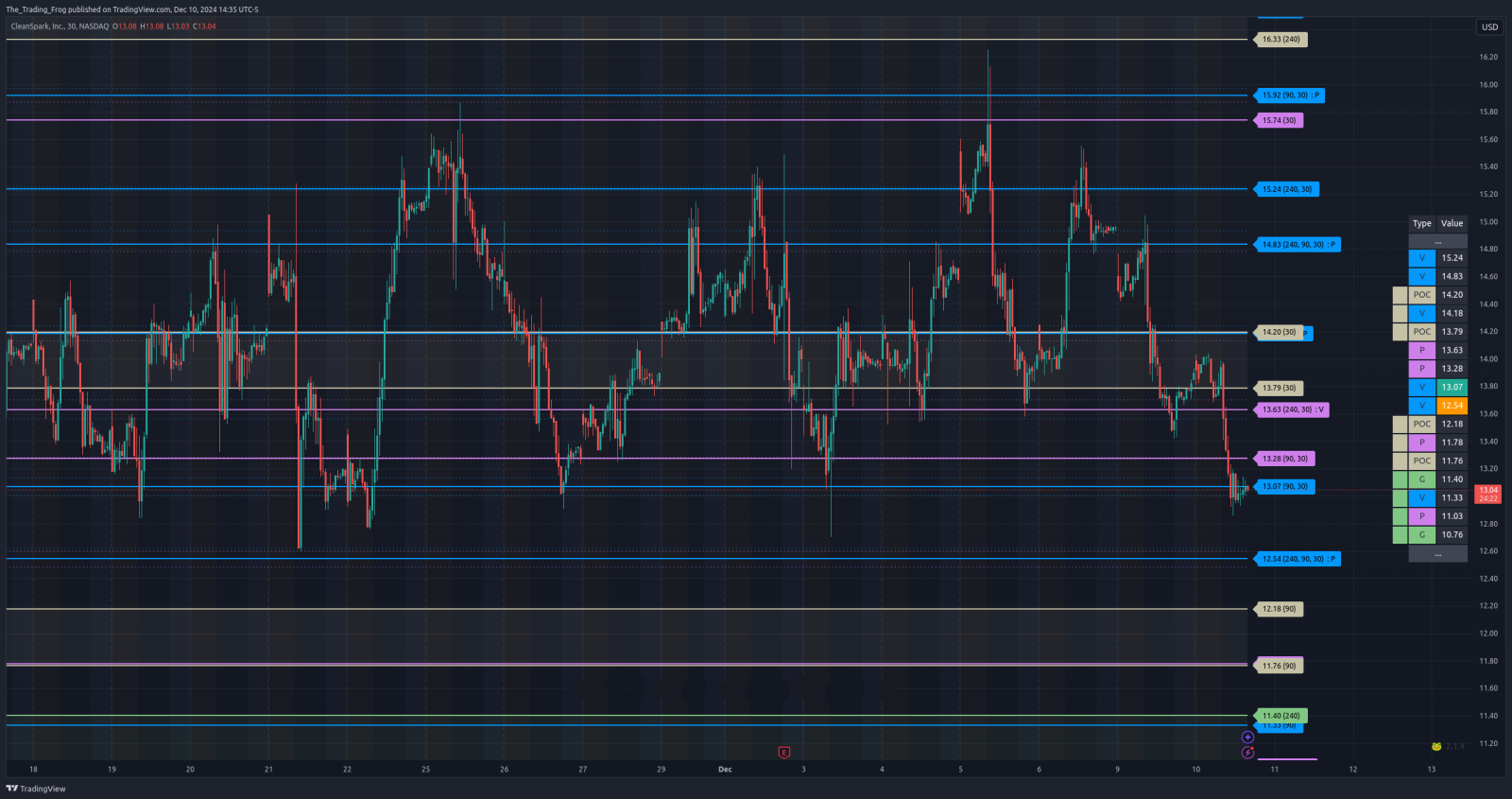Click the 'The_Trading_Frog published on TradingView.com' header text
The height and width of the screenshot is (799, 1512).
pyautogui.click(x=88, y=9)
